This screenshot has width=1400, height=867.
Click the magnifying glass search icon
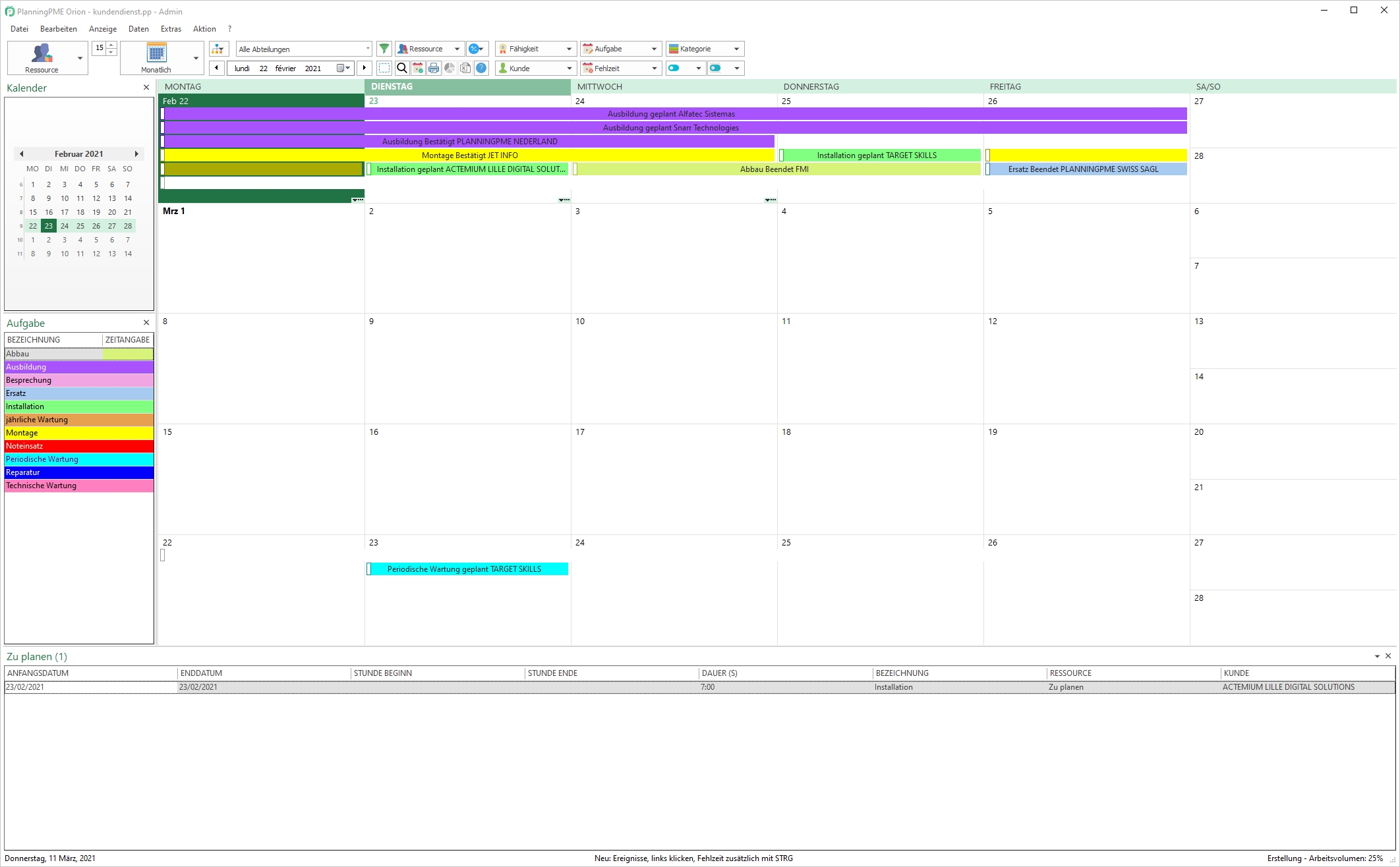pos(402,68)
